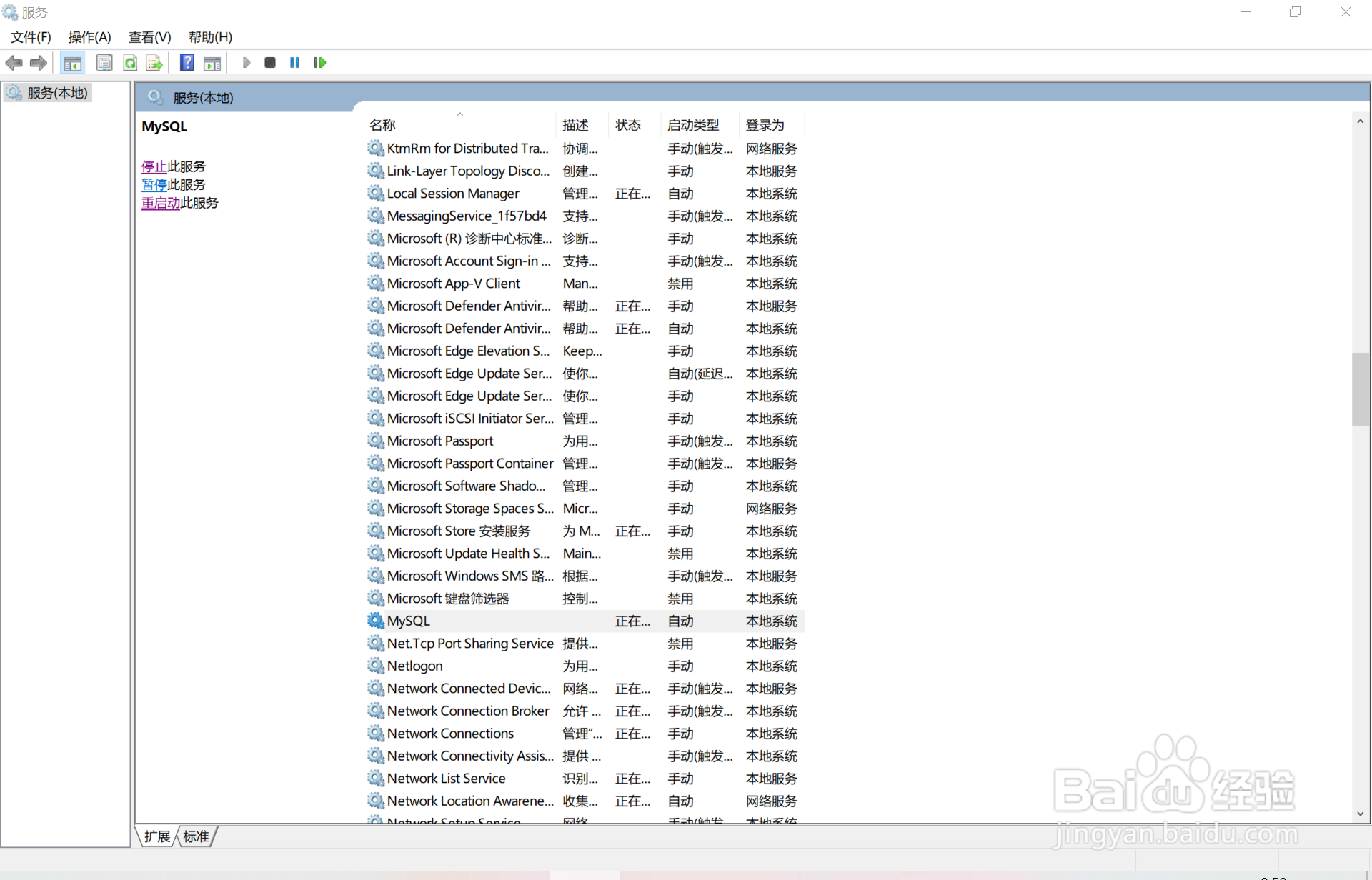This screenshot has width=1372, height=880.
Task: Sort by the 名称 column header
Action: pos(460,125)
